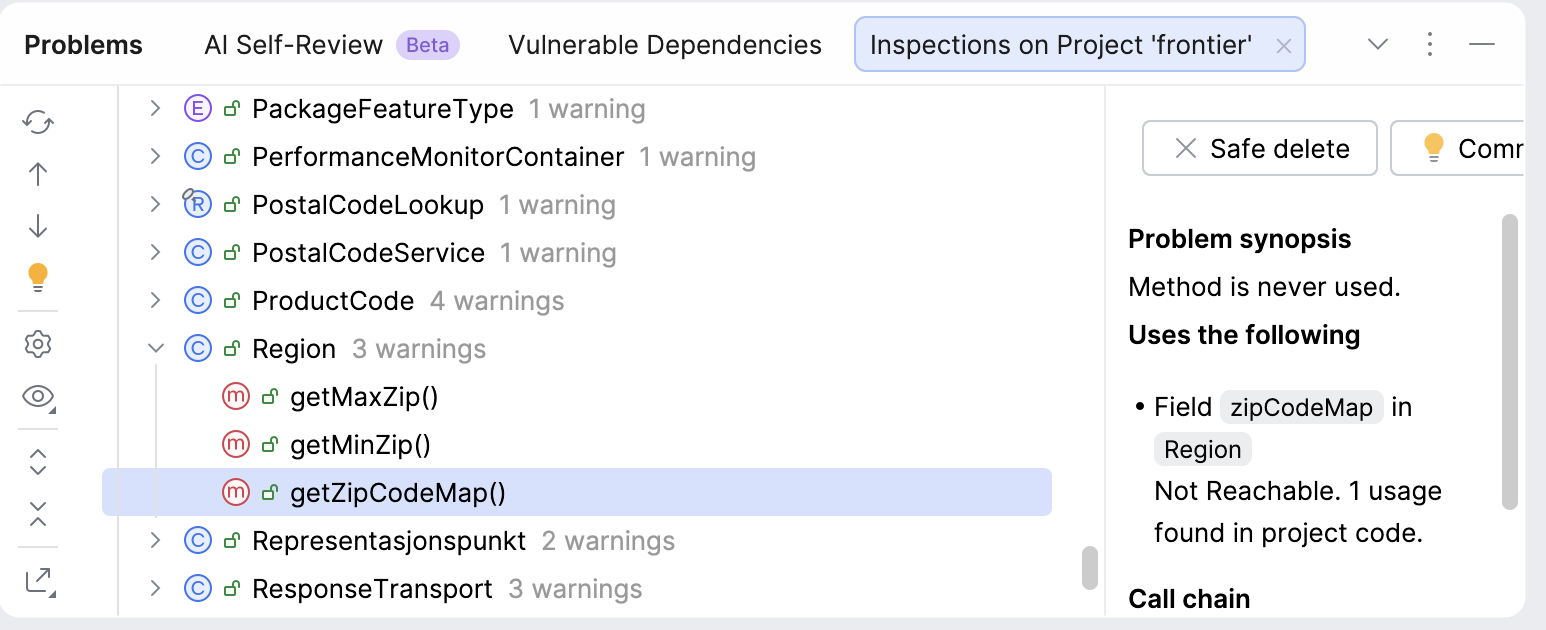Click the tree vertical scrollbar thumb
The height and width of the screenshot is (630, 1546).
[x=1090, y=567]
